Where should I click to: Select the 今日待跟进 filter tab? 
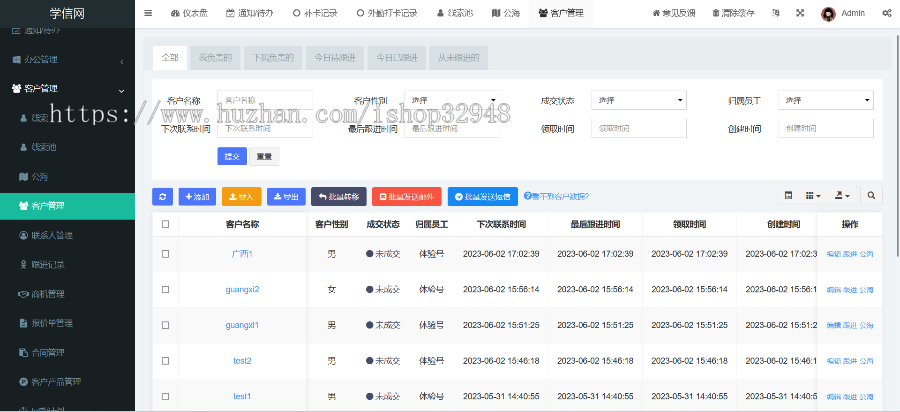click(335, 58)
